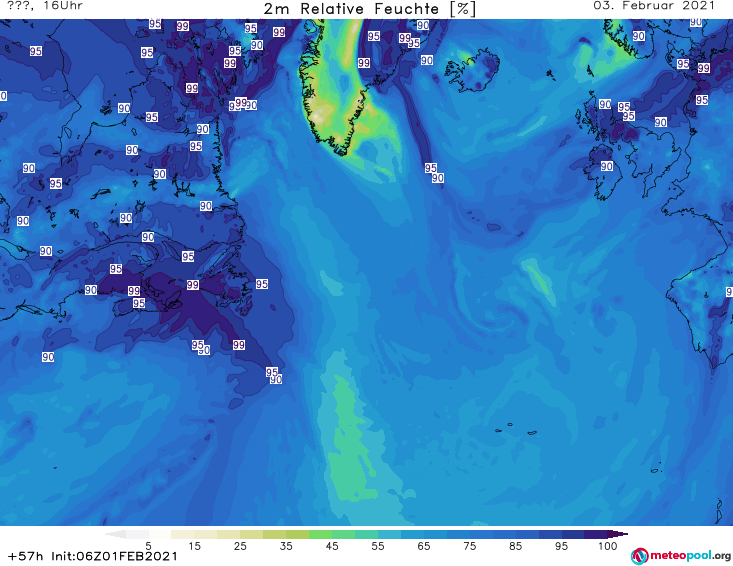This screenshot has height=566, width=733.
Task: Pick the teal 50–55 % colorbar swatch
Action: tap(366, 534)
